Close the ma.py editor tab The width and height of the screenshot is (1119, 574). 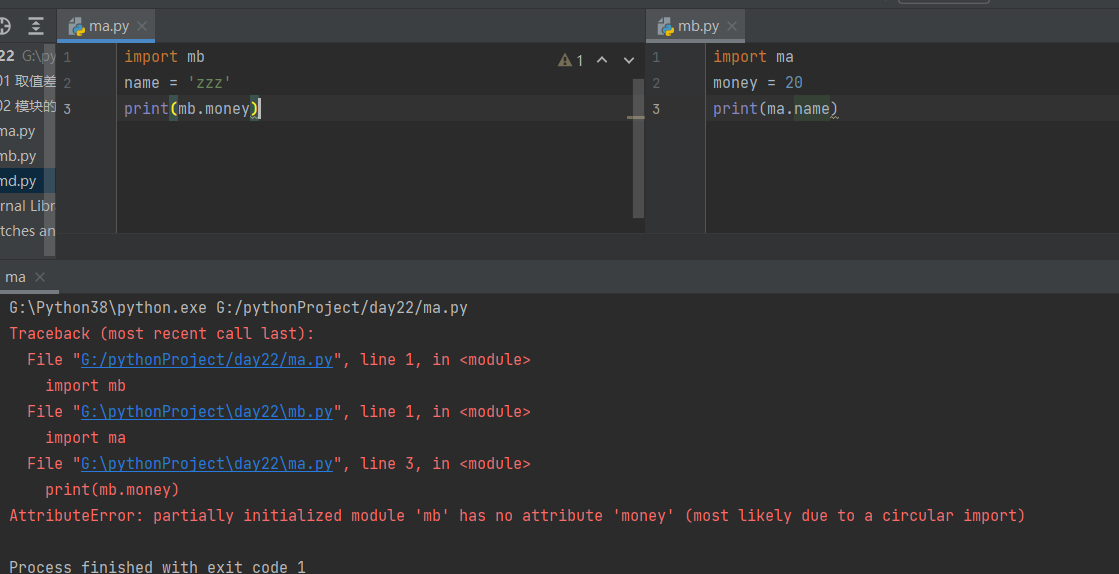click(141, 26)
